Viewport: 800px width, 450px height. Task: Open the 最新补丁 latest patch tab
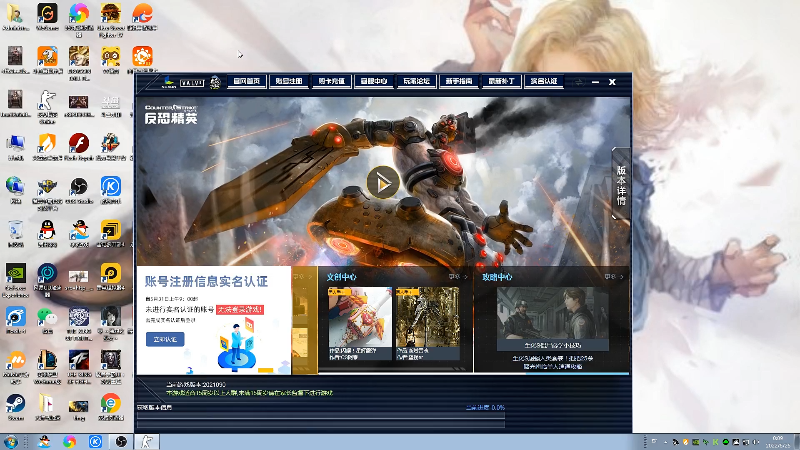[x=502, y=81]
